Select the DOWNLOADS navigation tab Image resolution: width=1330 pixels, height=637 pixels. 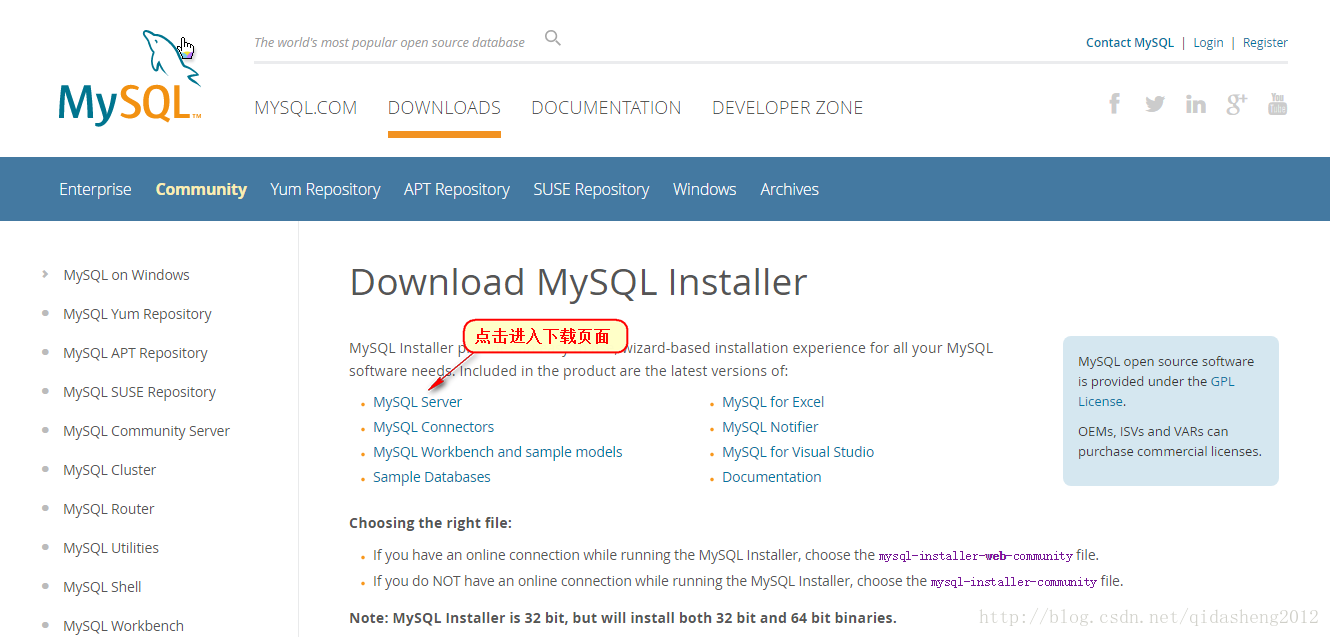[x=444, y=107]
